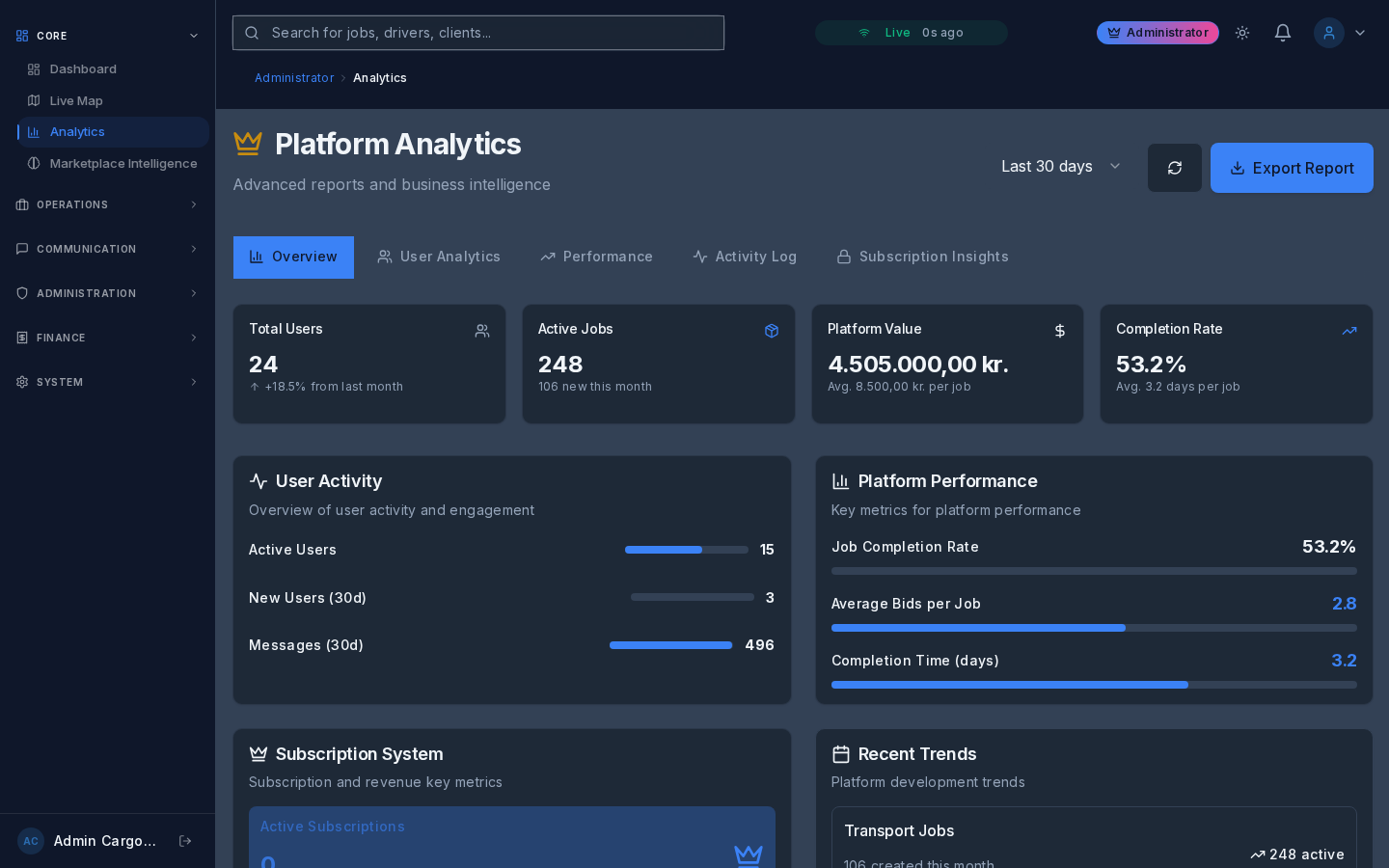This screenshot has height=868, width=1389.
Task: Open Marketplace Intelligence in the sidebar
Action: click(123, 164)
